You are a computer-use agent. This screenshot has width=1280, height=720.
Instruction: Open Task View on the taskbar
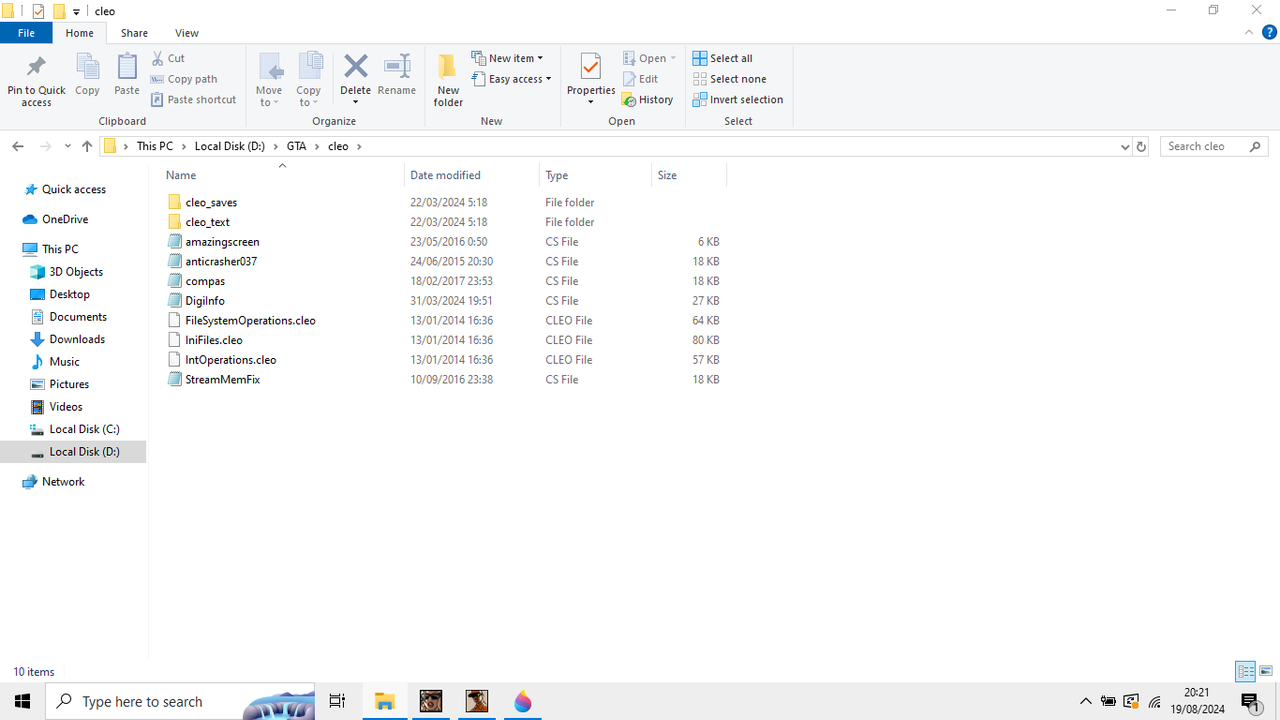(x=337, y=701)
